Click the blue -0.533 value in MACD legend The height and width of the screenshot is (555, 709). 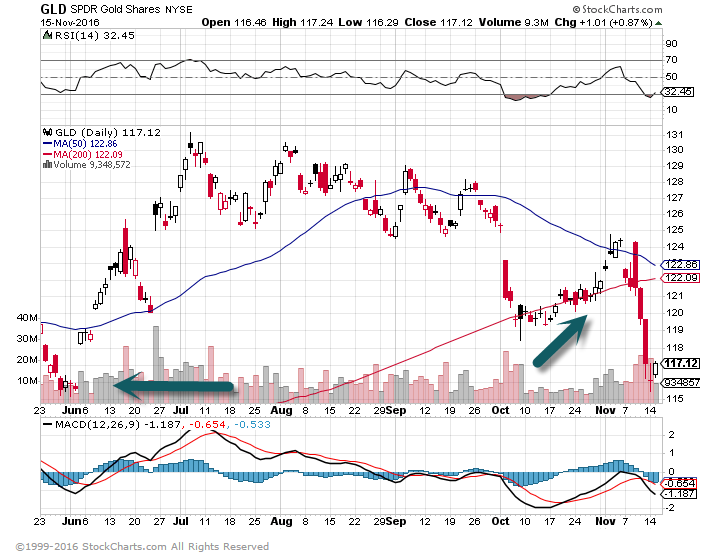click(252, 425)
